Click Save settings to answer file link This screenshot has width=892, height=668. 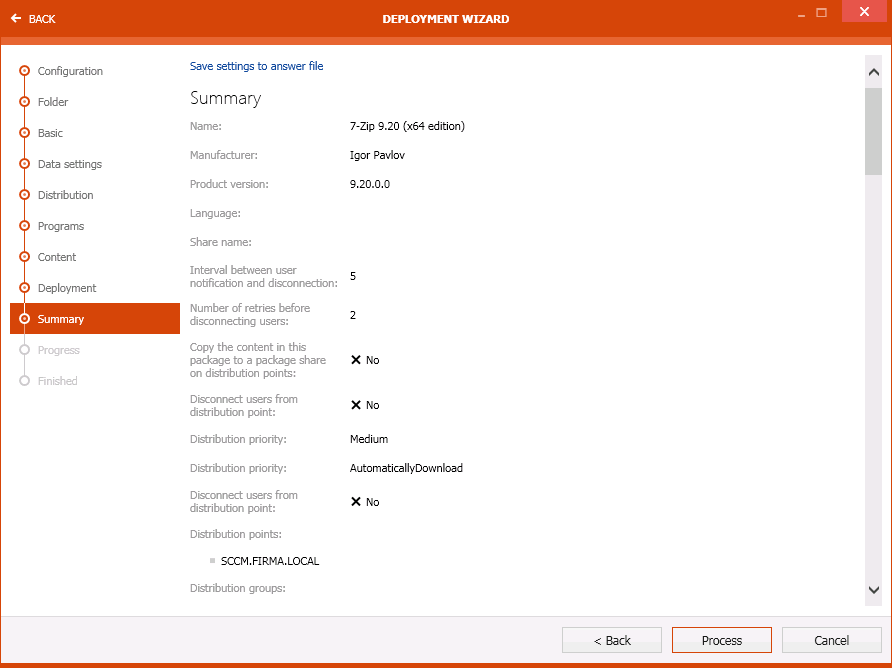[256, 66]
